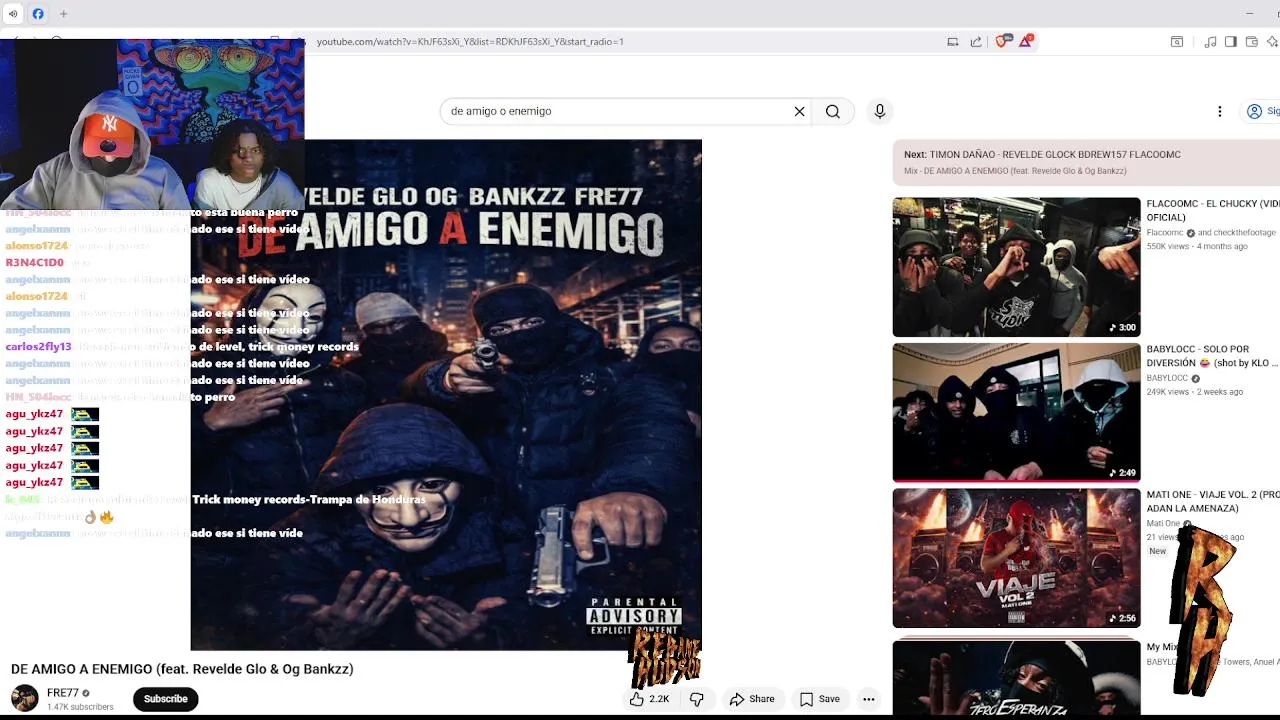This screenshot has height=720, width=1280.
Task: Start voice search with the microphone icon
Action: 880,111
